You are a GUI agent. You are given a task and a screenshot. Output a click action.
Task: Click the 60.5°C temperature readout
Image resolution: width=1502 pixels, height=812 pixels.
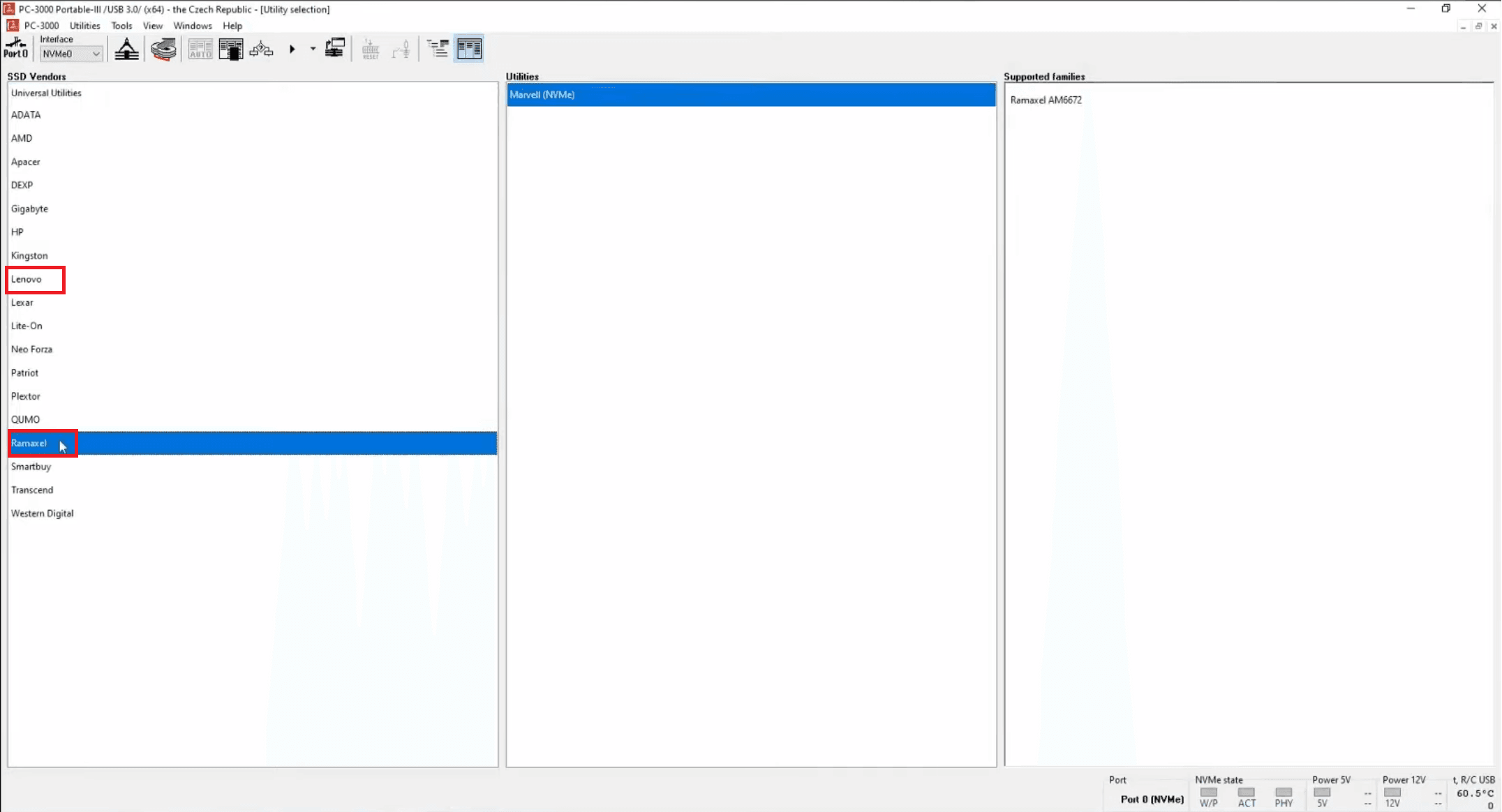click(x=1475, y=793)
